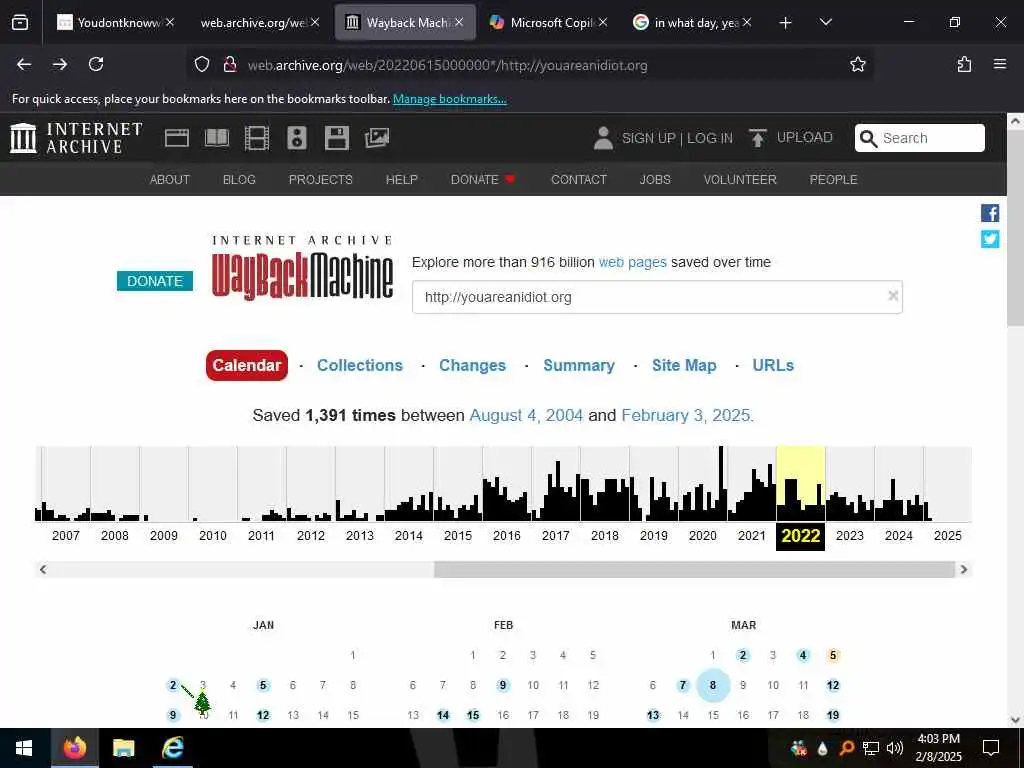The width and height of the screenshot is (1024, 768).
Task: Open notification center
Action: [991, 748]
